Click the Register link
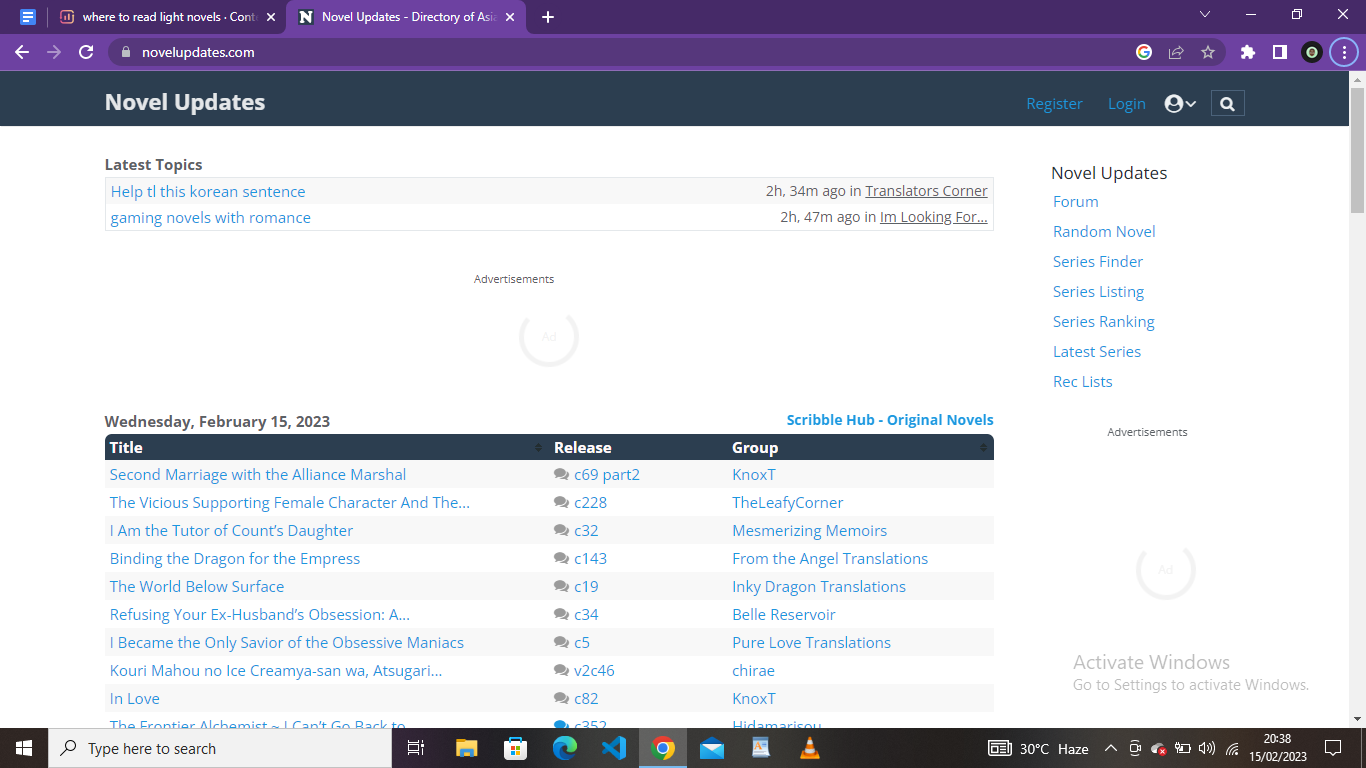 1054,103
